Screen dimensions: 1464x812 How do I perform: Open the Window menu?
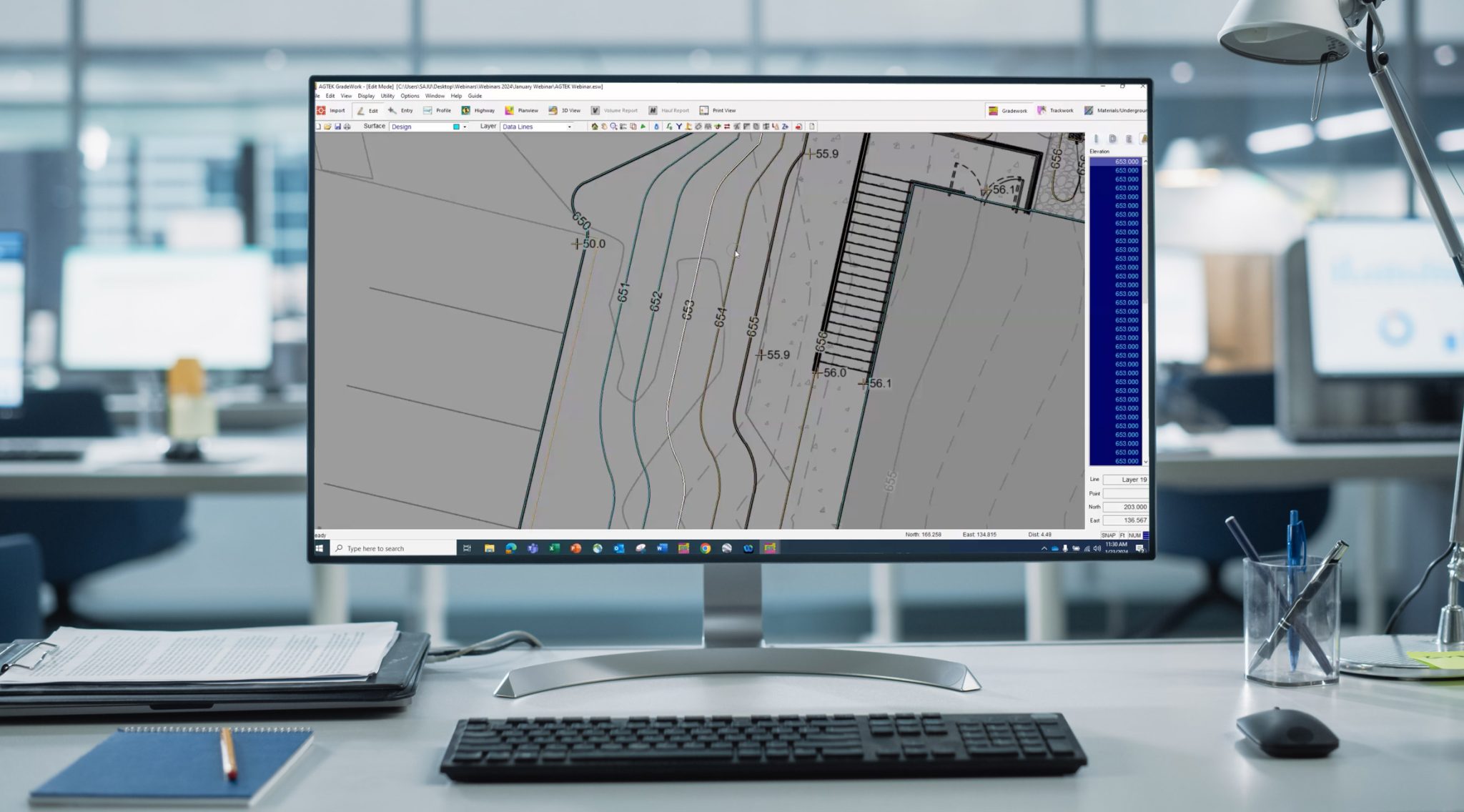click(x=435, y=96)
